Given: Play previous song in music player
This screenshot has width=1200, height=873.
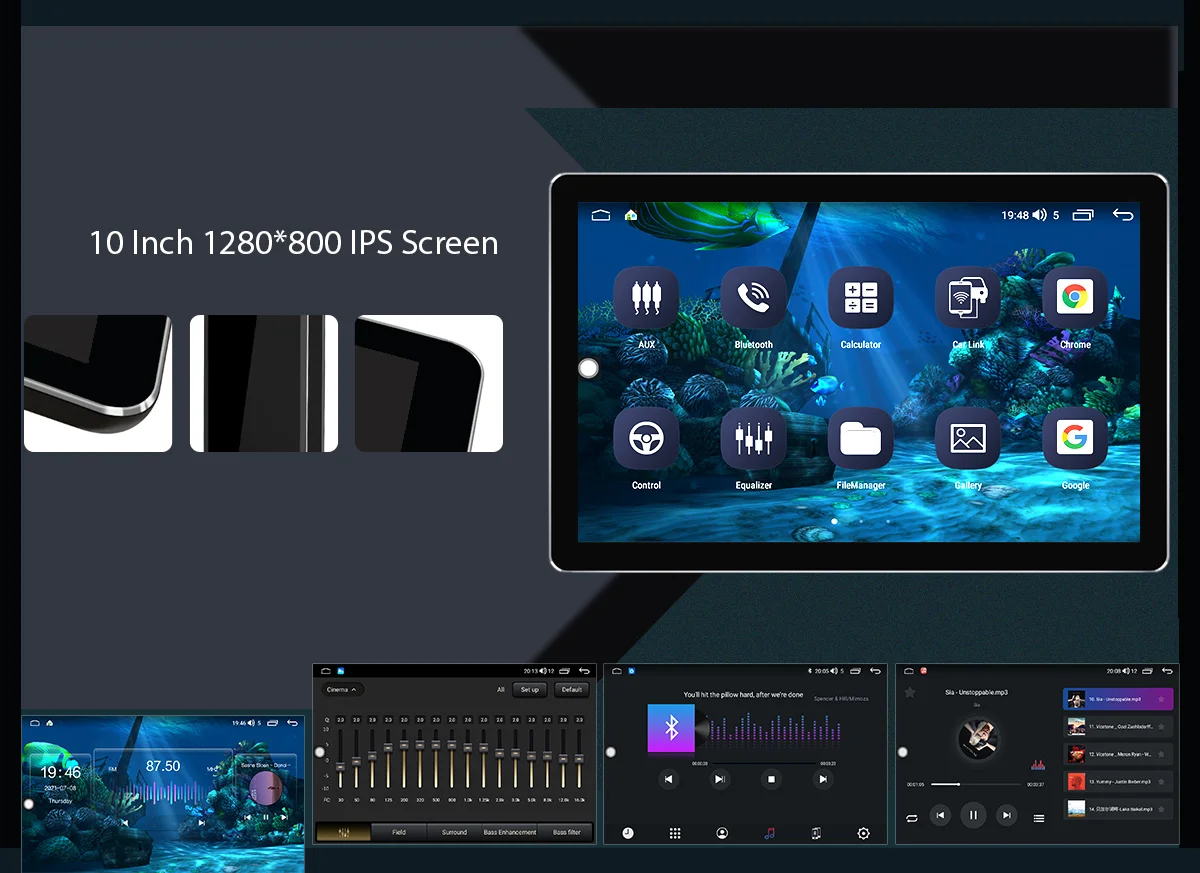Looking at the screenshot, I should pyautogui.click(x=940, y=816).
